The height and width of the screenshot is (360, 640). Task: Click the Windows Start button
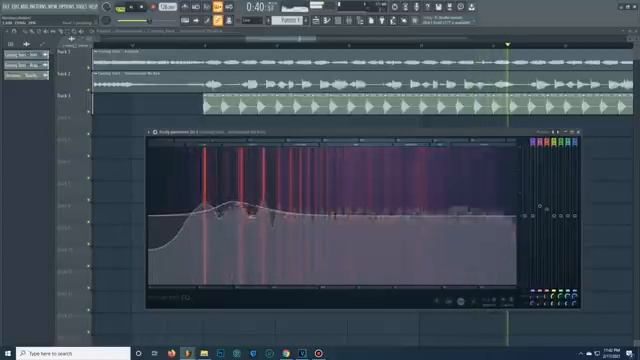[x=8, y=353]
